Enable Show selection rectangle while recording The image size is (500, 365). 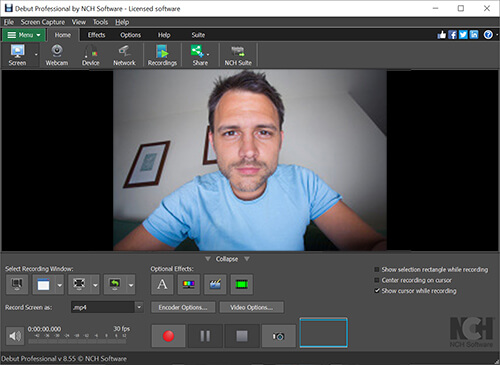pyautogui.click(x=377, y=269)
